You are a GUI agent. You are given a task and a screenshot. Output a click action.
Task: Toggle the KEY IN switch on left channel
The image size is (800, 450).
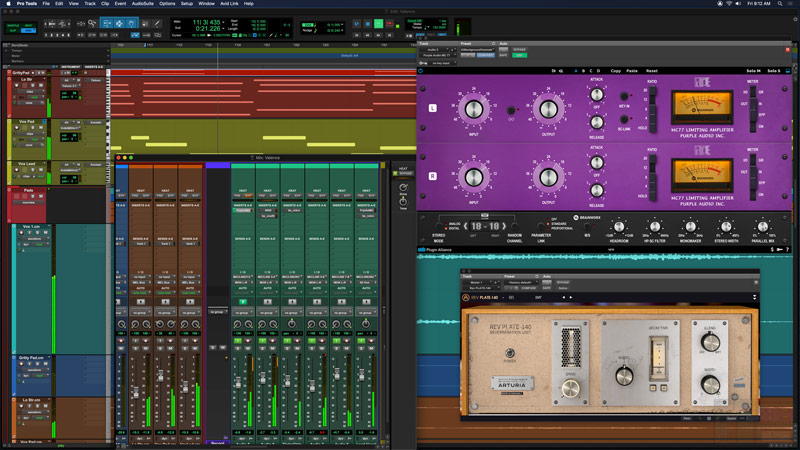[623, 96]
